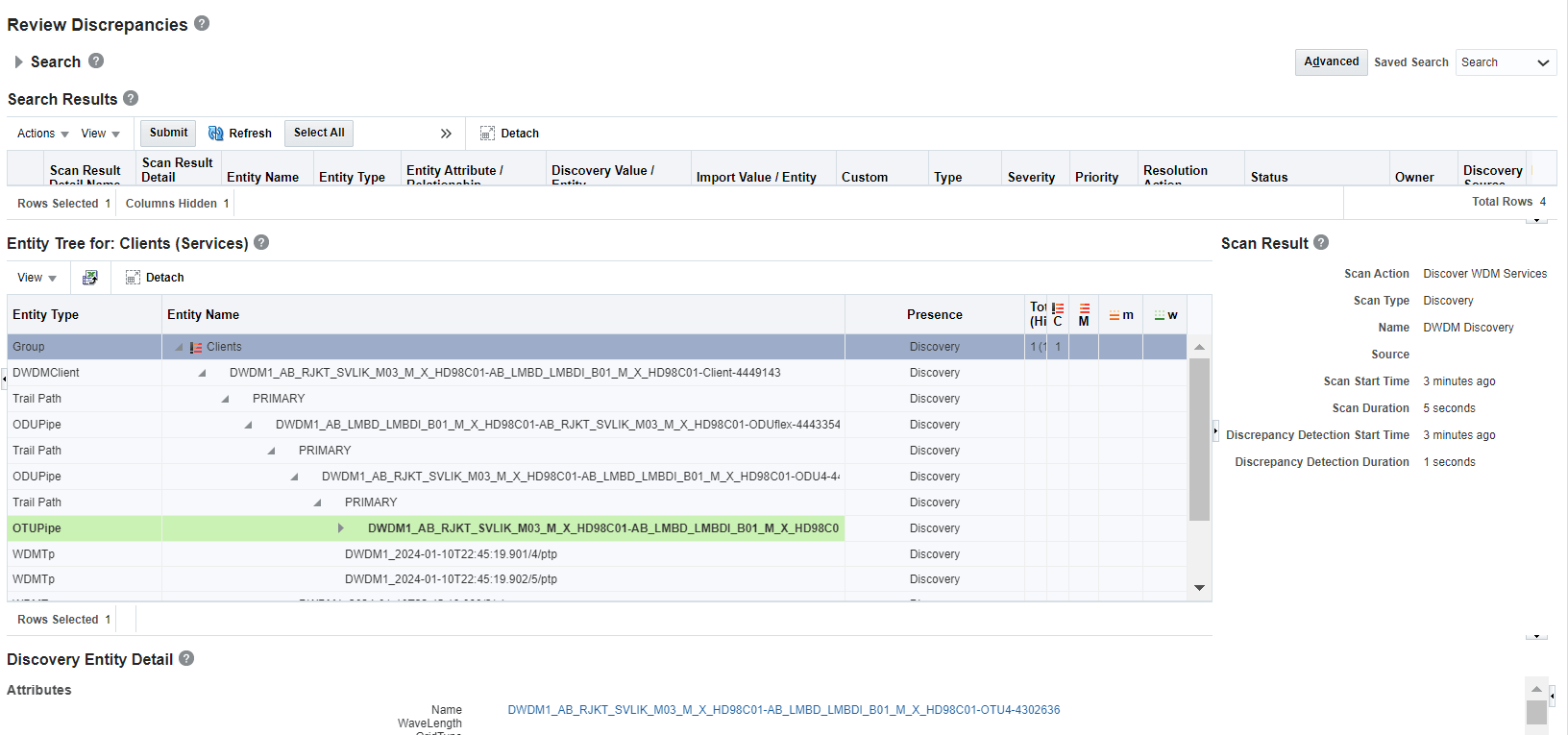This screenshot has width=1568, height=735.
Task: Click the minor severity column icon
Action: [x=1115, y=315]
